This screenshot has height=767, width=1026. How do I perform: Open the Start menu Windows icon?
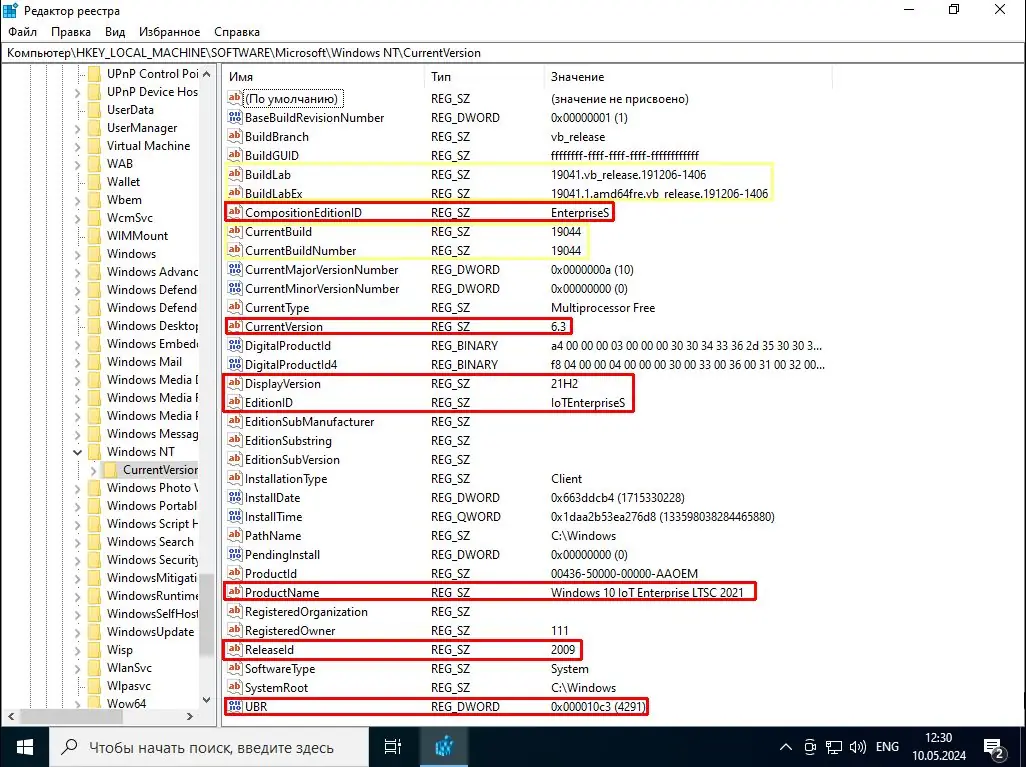[x=24, y=746]
